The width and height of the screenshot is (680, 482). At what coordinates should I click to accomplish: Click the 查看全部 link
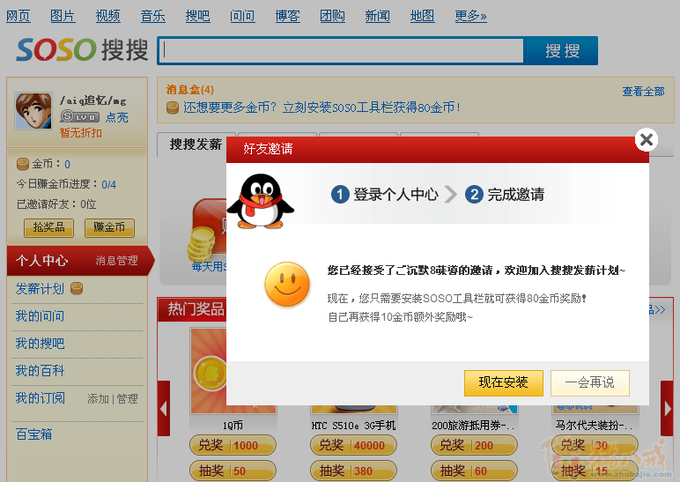pos(643,92)
